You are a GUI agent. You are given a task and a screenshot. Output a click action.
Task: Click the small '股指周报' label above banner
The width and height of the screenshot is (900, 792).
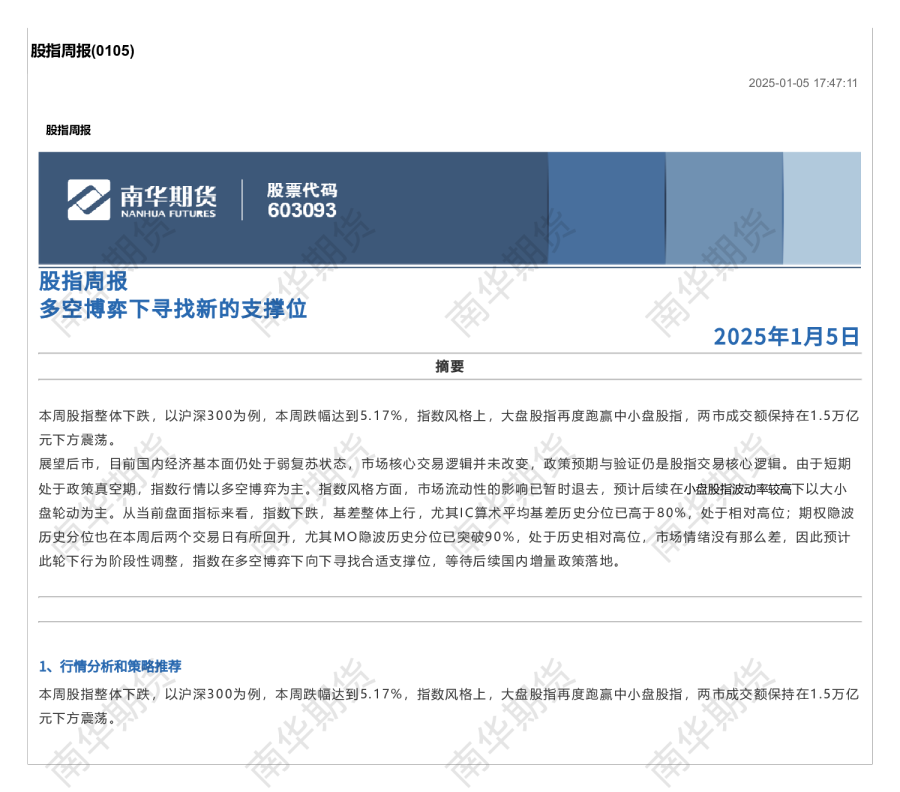tap(68, 130)
